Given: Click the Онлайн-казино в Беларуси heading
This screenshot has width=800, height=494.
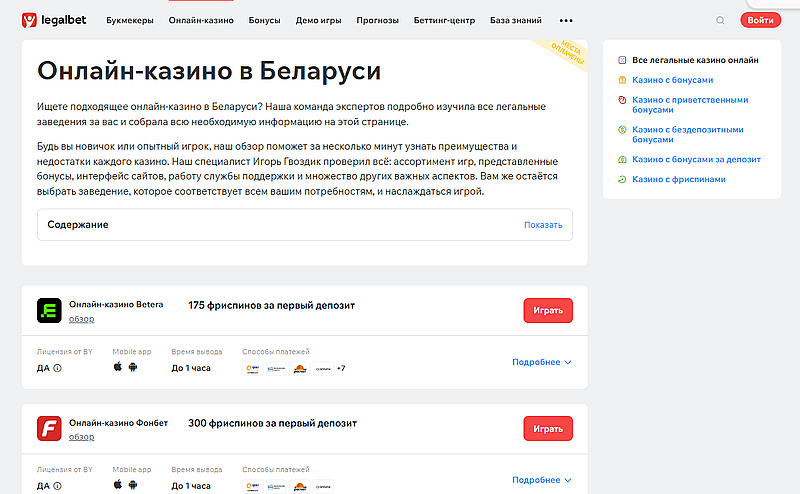Looking at the screenshot, I should pos(209,70).
